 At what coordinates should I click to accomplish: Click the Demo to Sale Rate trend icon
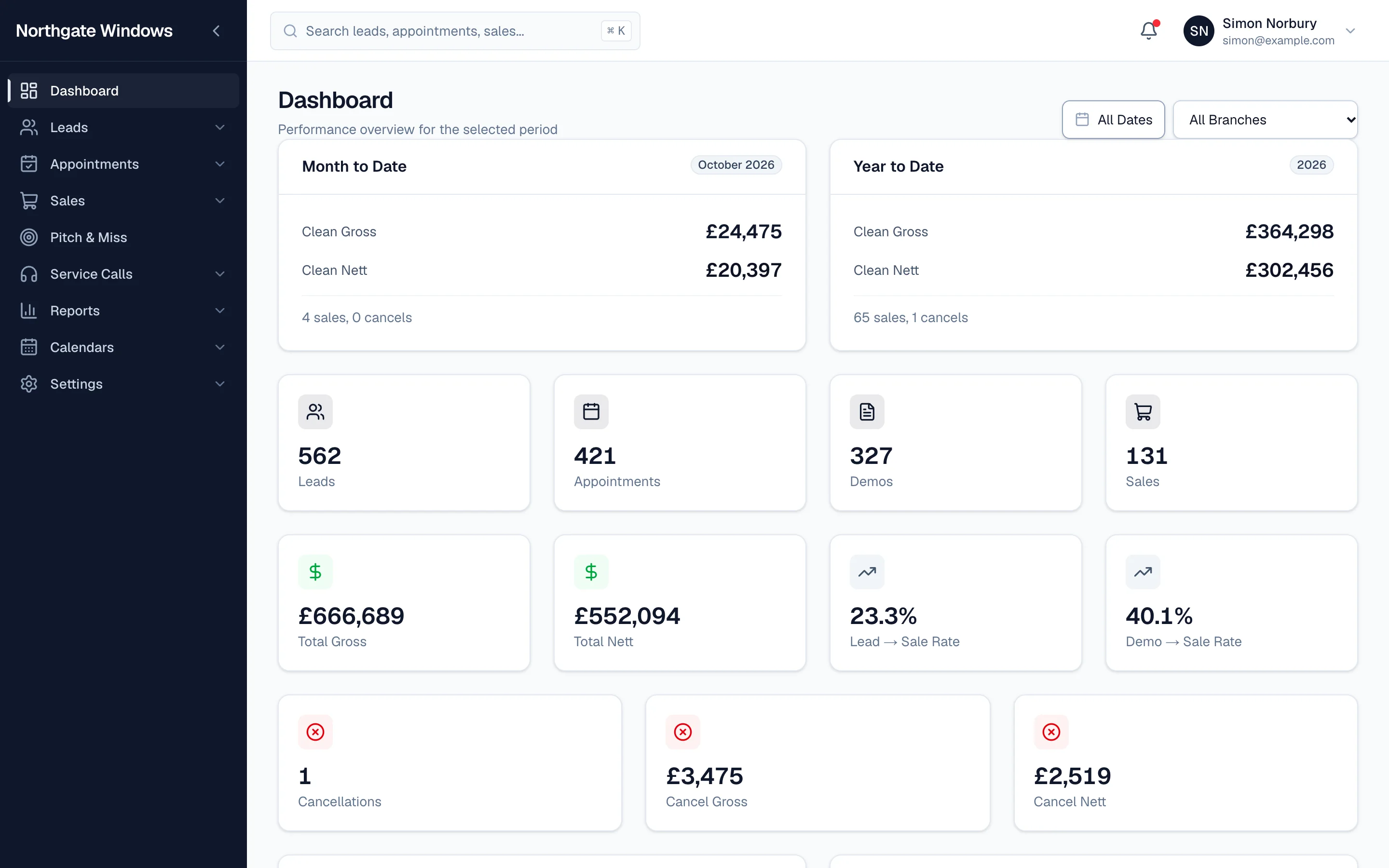(x=1143, y=572)
